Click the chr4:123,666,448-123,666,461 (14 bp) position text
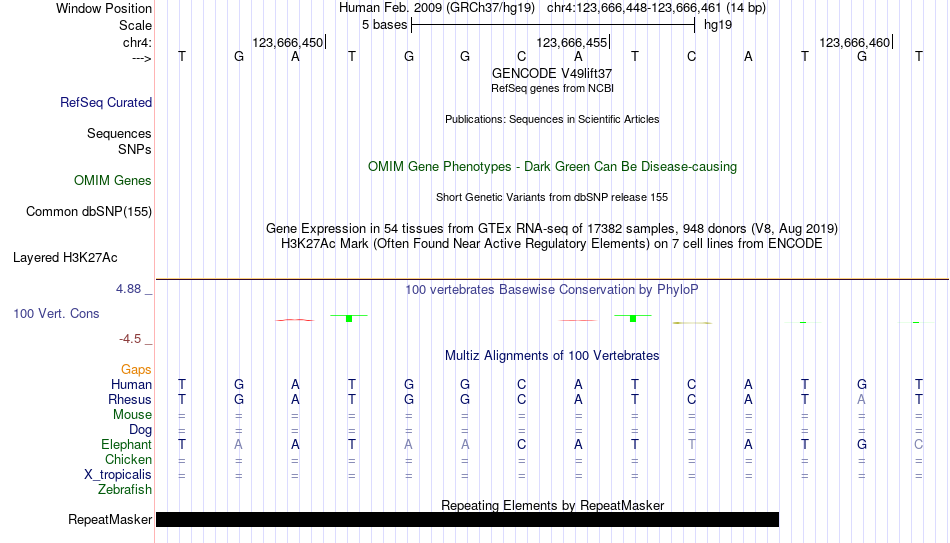The width and height of the screenshot is (950, 543). click(656, 8)
